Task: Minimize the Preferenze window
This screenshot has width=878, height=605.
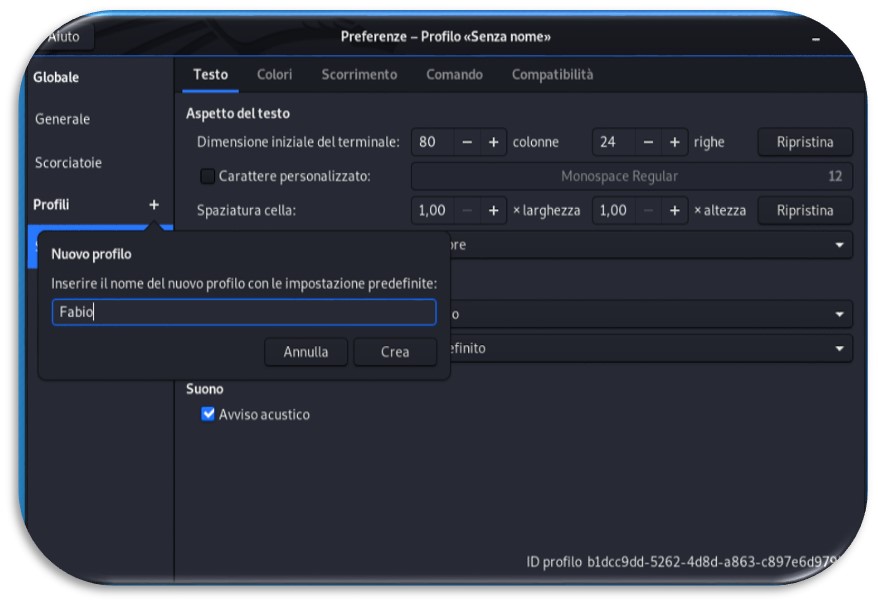Action: pyautogui.click(x=816, y=39)
